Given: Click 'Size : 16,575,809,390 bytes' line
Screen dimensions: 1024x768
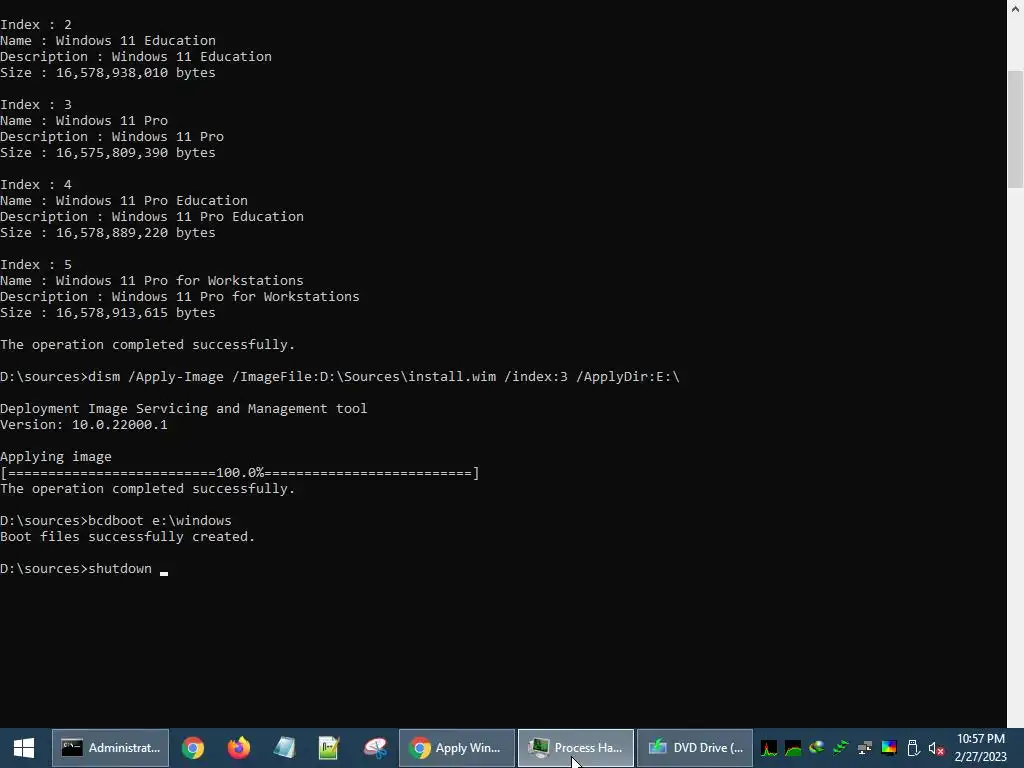Looking at the screenshot, I should coord(108,153).
